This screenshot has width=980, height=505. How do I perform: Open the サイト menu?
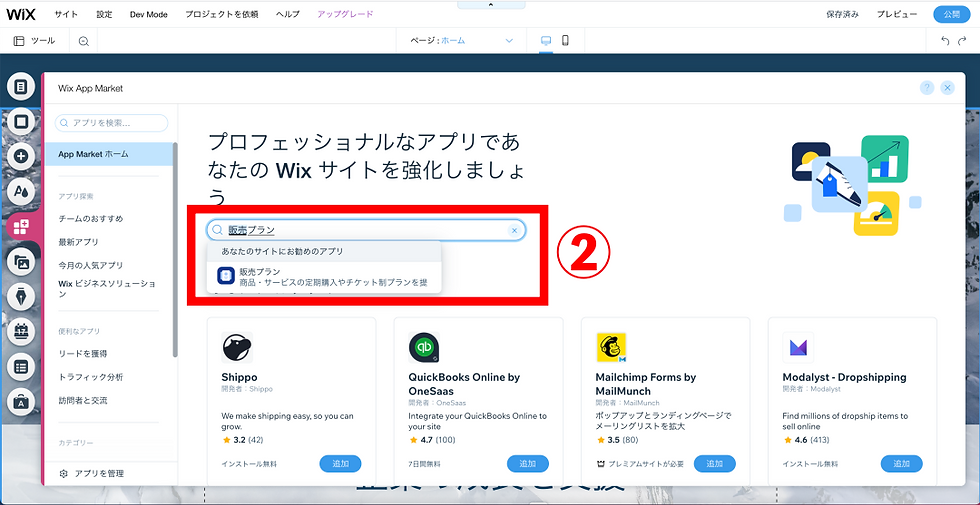click(66, 14)
